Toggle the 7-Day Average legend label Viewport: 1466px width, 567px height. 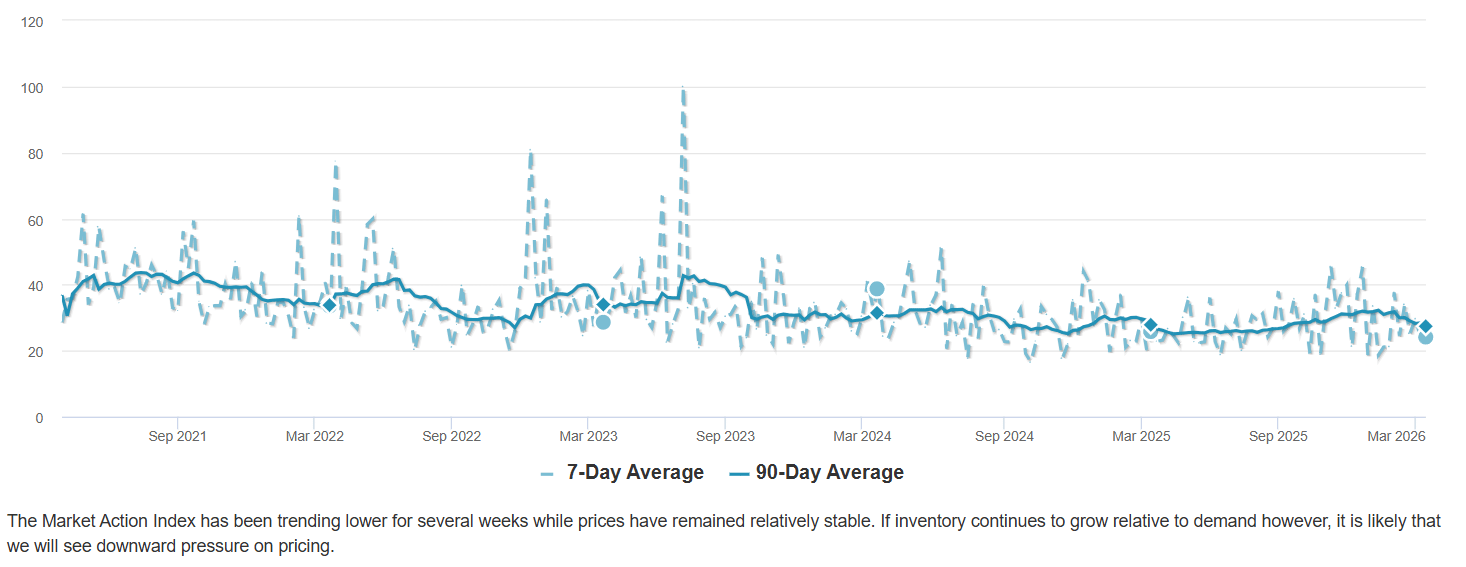[x=635, y=473]
